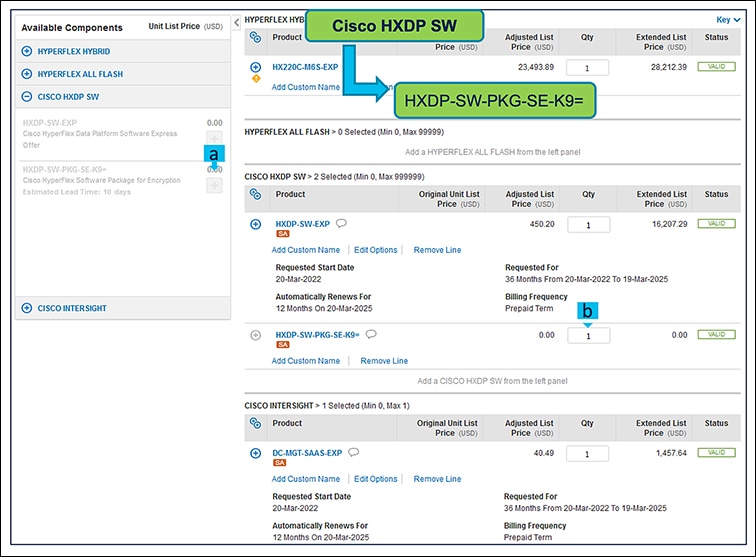Click the 450.20 adjusted list price
The image size is (756, 557).
coord(542,224)
